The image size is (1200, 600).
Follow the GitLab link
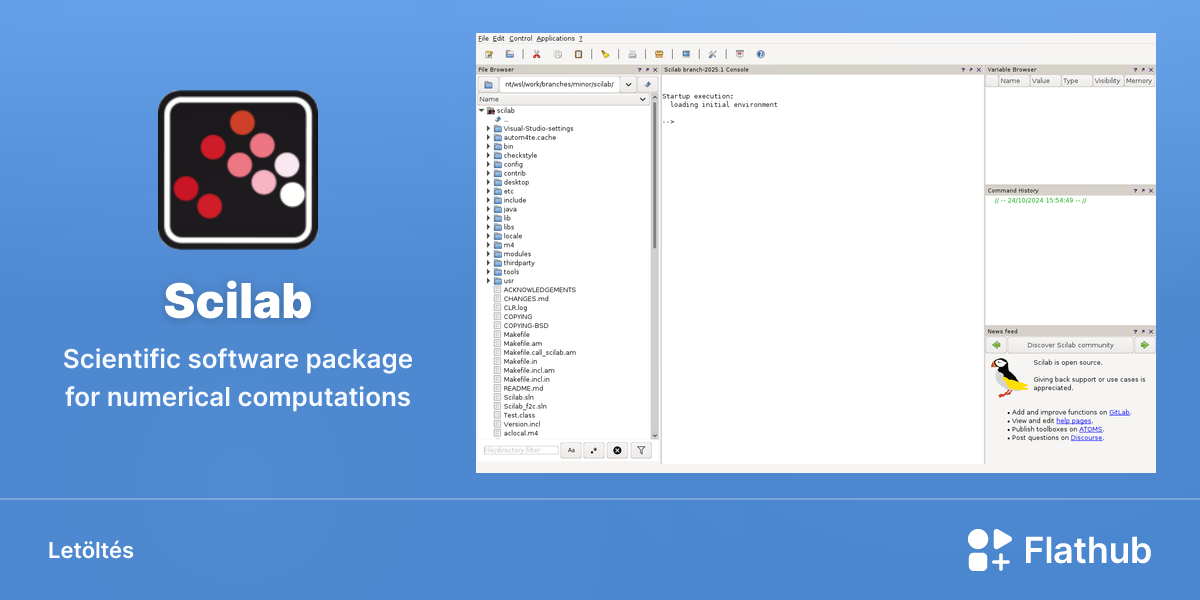[1120, 412]
